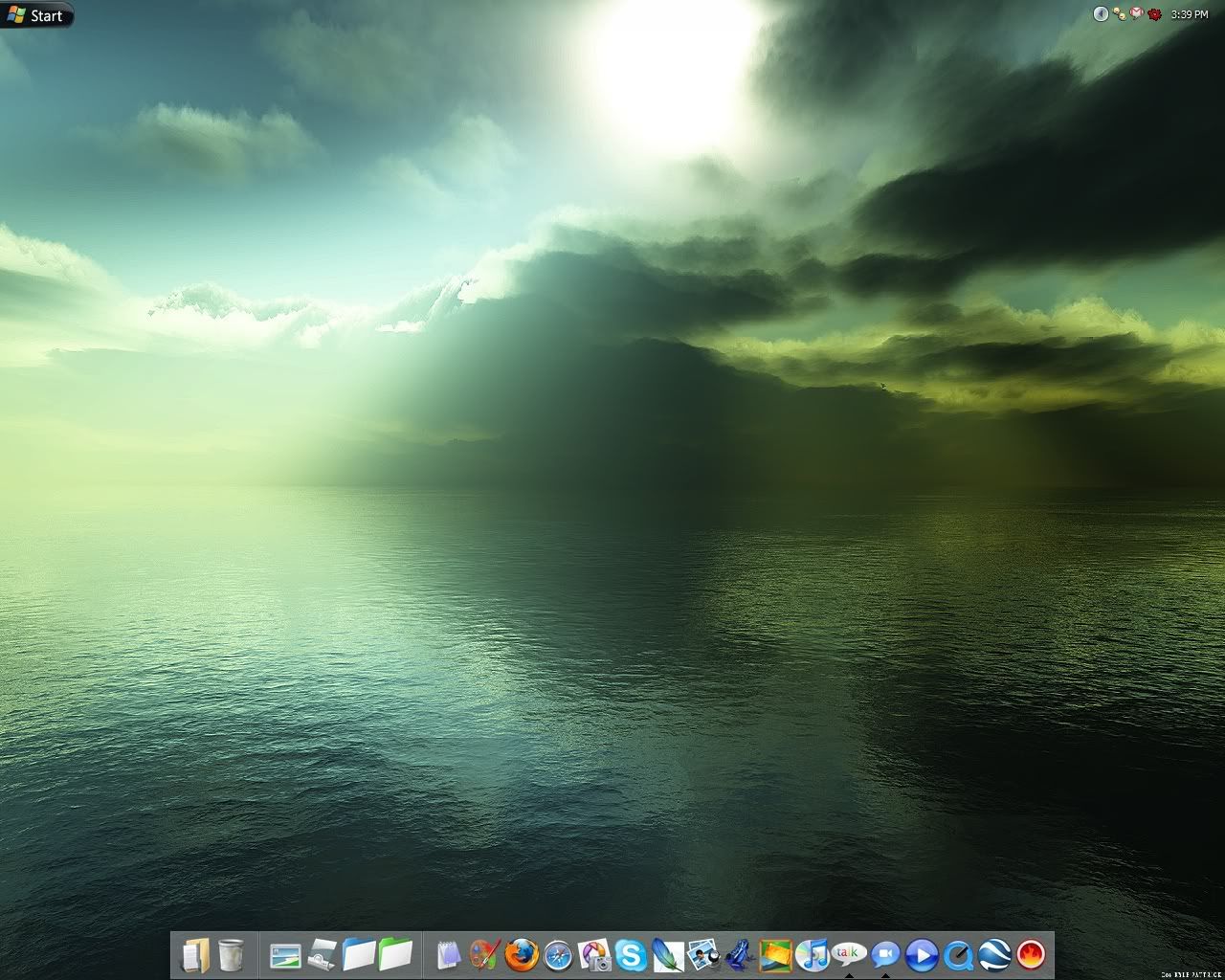
Task: Launch Firefox from the dock
Action: pos(522,955)
